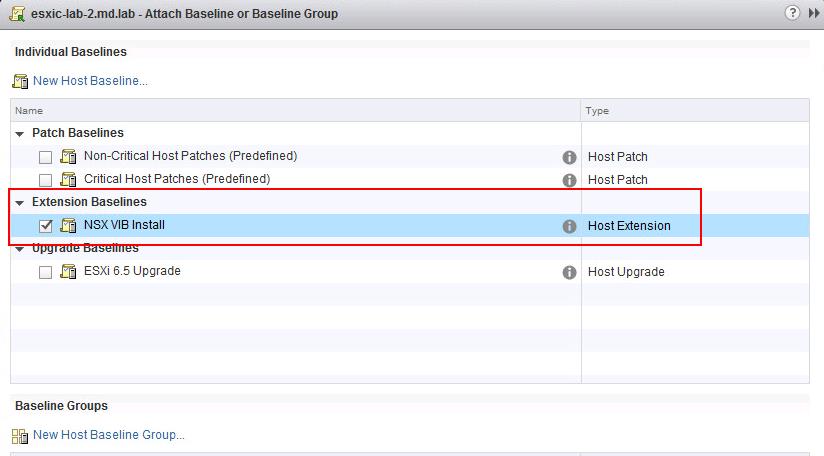The width and height of the screenshot is (824, 456).
Task: Open the help question mark icon
Action: click(792, 13)
